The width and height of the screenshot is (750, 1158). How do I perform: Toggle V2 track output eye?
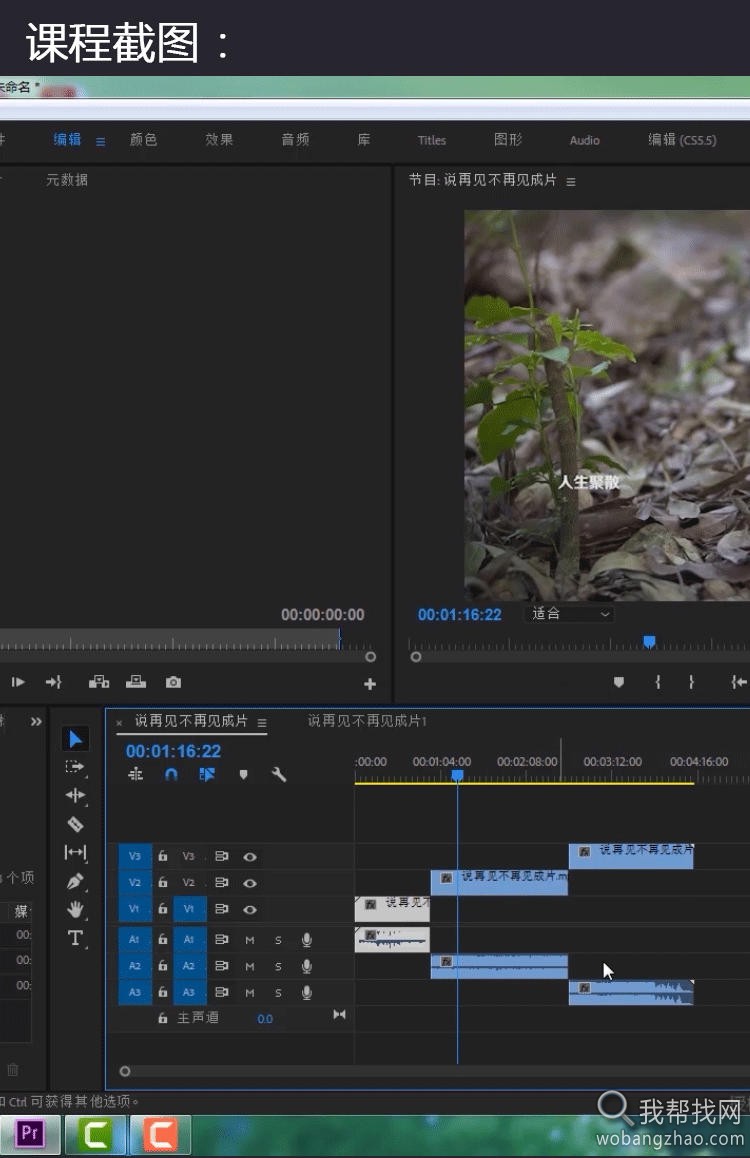[x=250, y=883]
